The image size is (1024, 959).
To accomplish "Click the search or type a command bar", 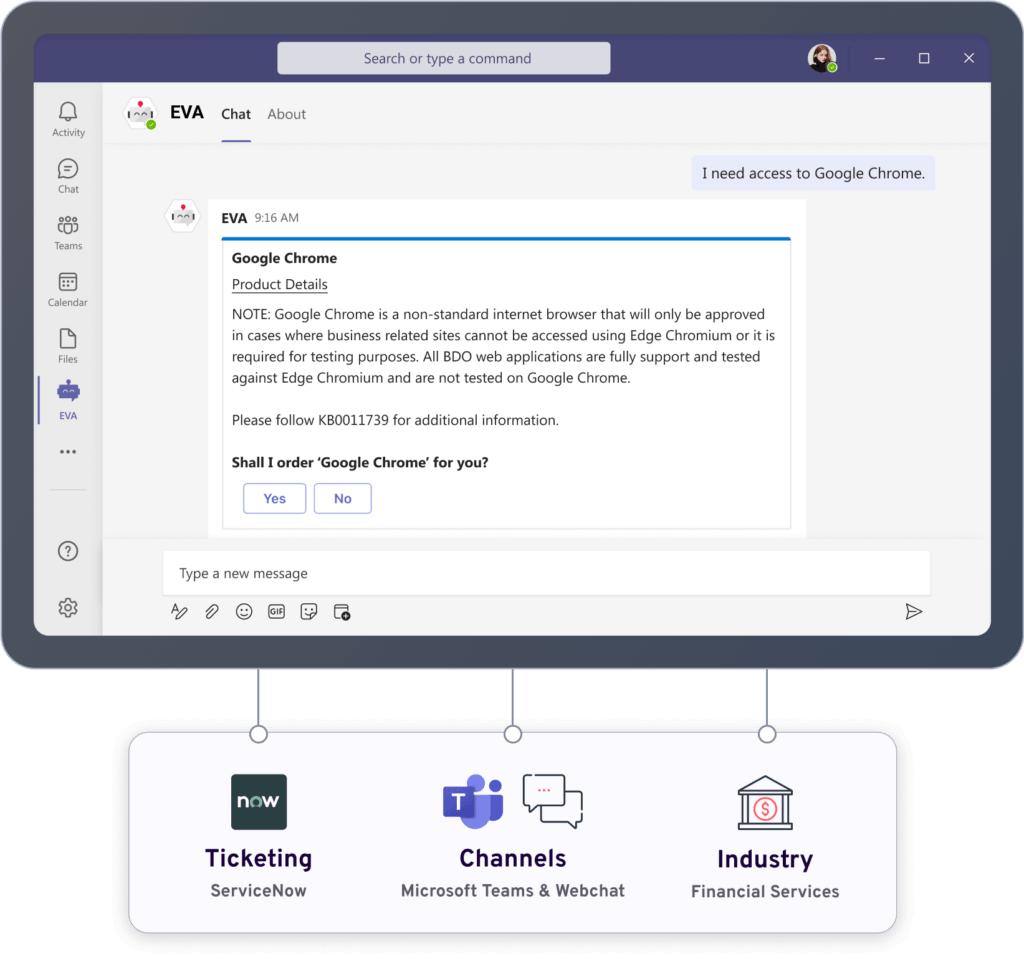I will [443, 58].
